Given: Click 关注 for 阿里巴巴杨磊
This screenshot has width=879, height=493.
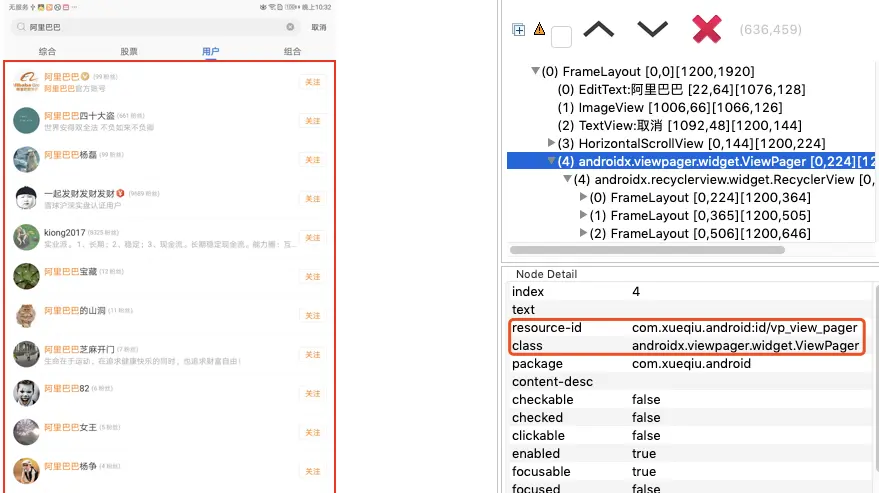Looking at the screenshot, I should click(313, 160).
